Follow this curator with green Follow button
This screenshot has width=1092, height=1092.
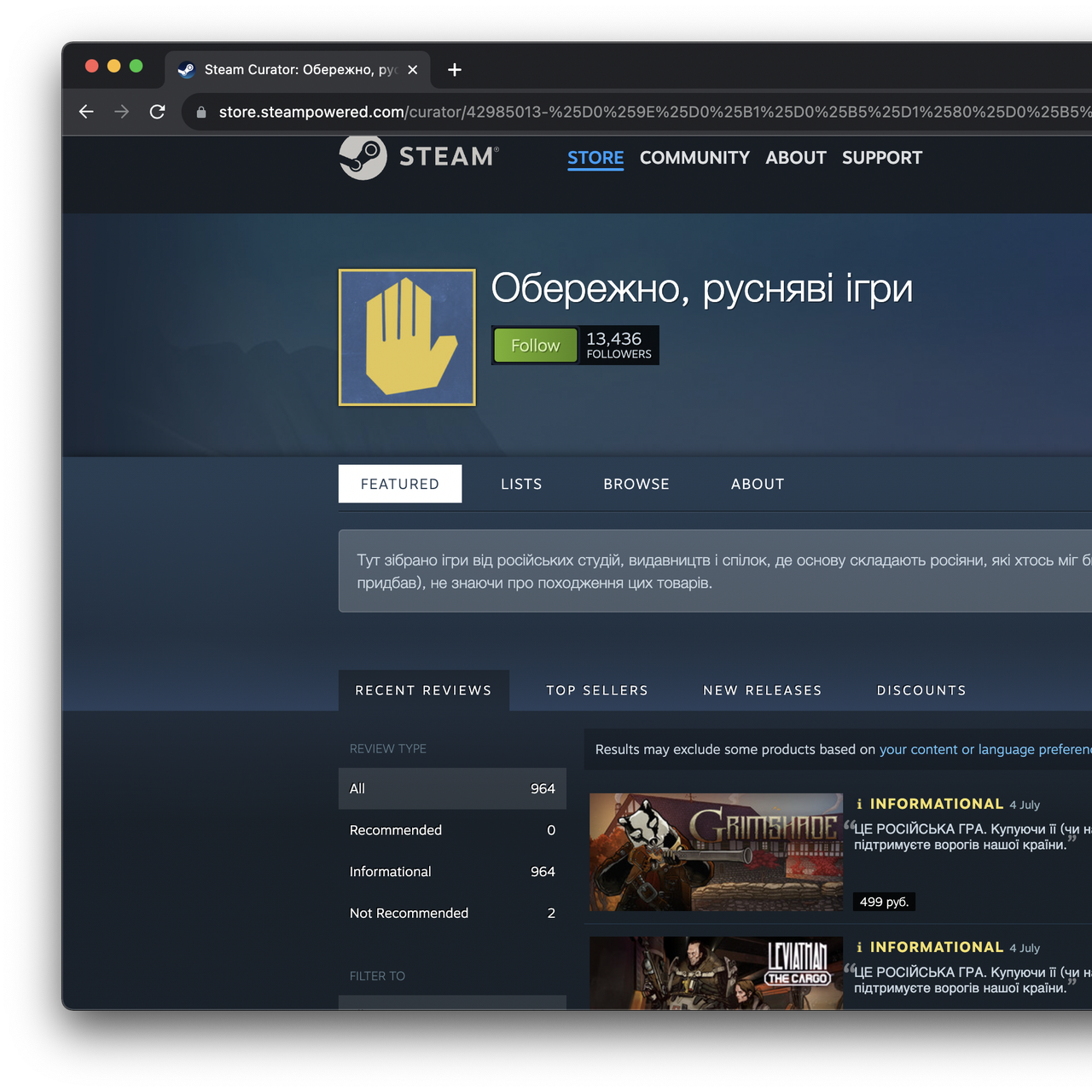tap(536, 346)
